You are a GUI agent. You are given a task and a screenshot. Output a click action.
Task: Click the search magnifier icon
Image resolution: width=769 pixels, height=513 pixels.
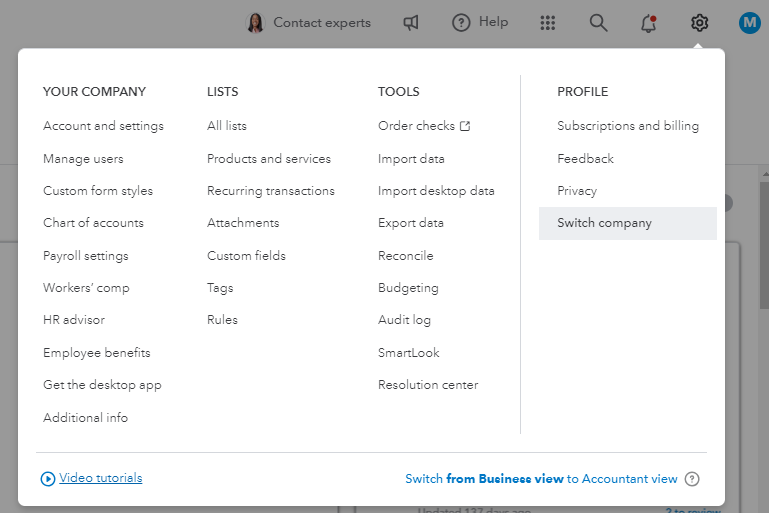(x=598, y=22)
